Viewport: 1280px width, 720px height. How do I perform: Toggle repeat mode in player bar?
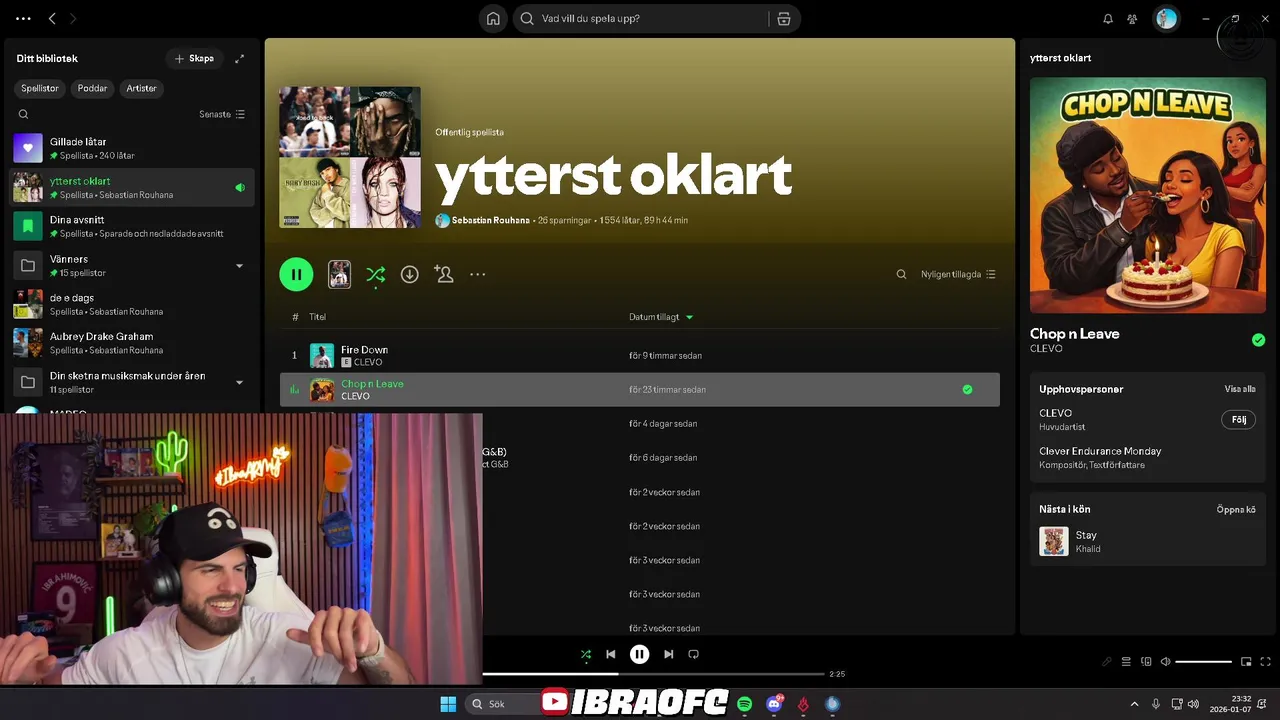(694, 654)
